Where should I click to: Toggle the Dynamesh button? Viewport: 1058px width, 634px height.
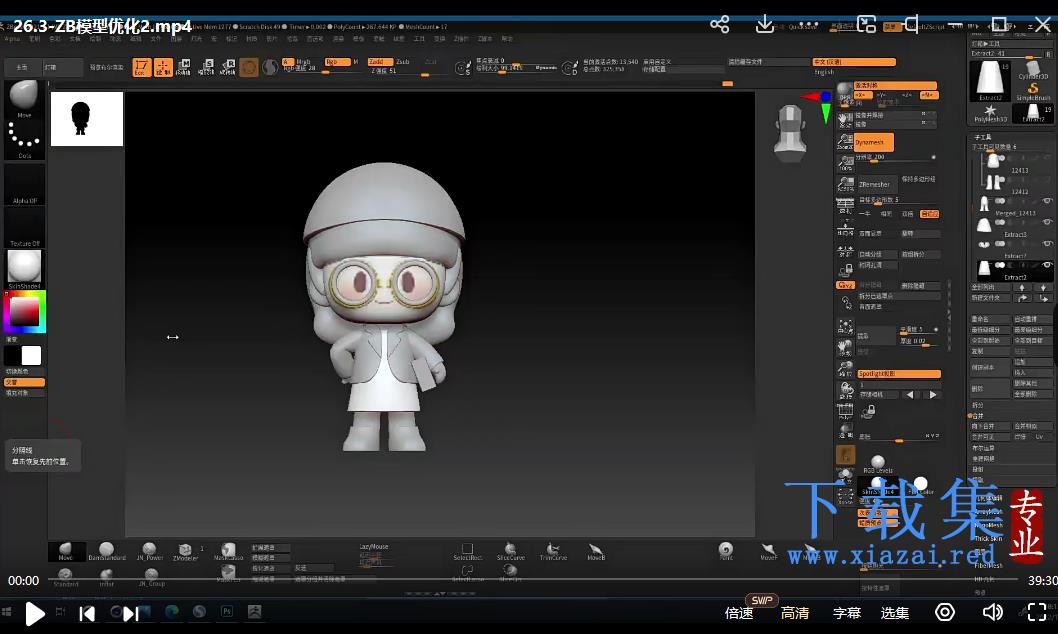click(874, 142)
